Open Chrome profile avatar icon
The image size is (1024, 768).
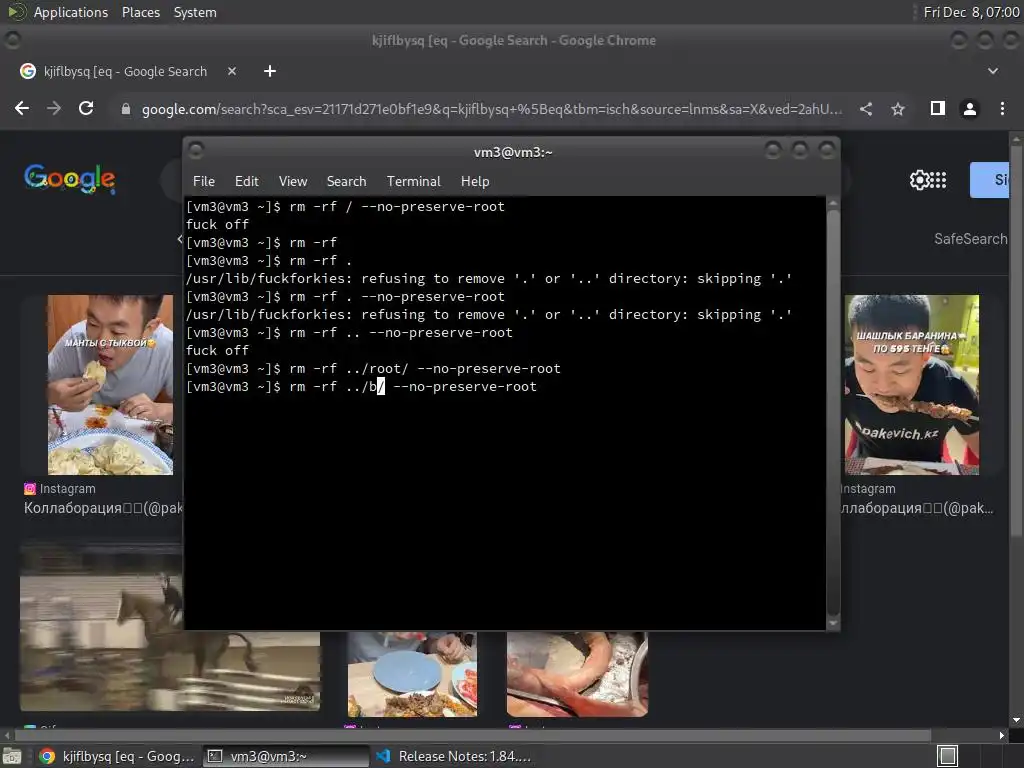970,109
